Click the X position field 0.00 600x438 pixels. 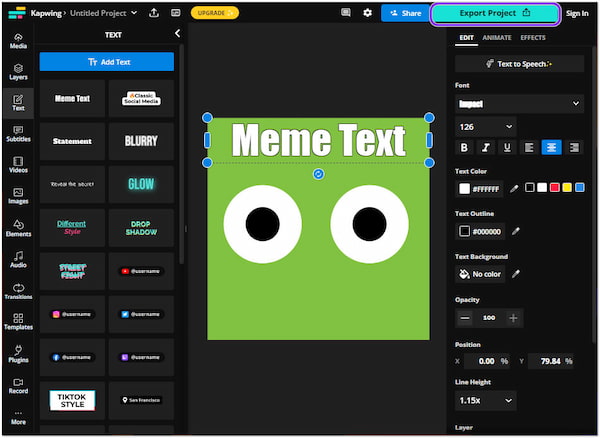coord(487,361)
